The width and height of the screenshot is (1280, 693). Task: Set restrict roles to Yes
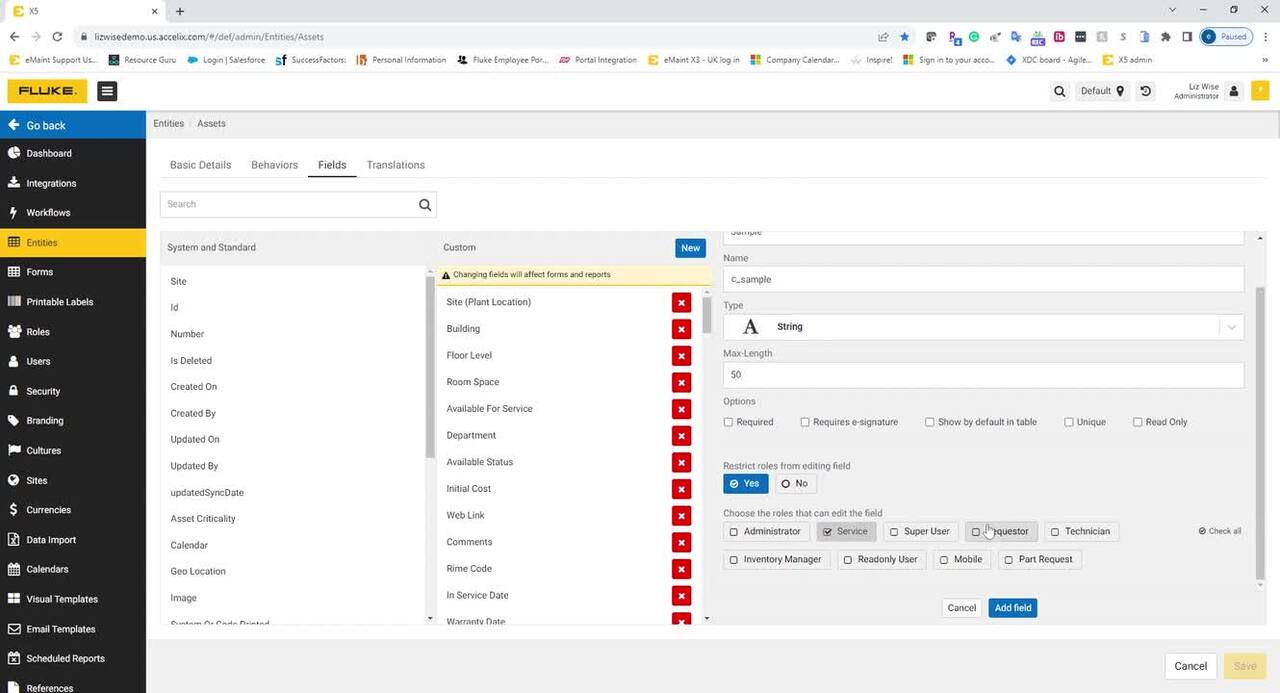coord(746,484)
